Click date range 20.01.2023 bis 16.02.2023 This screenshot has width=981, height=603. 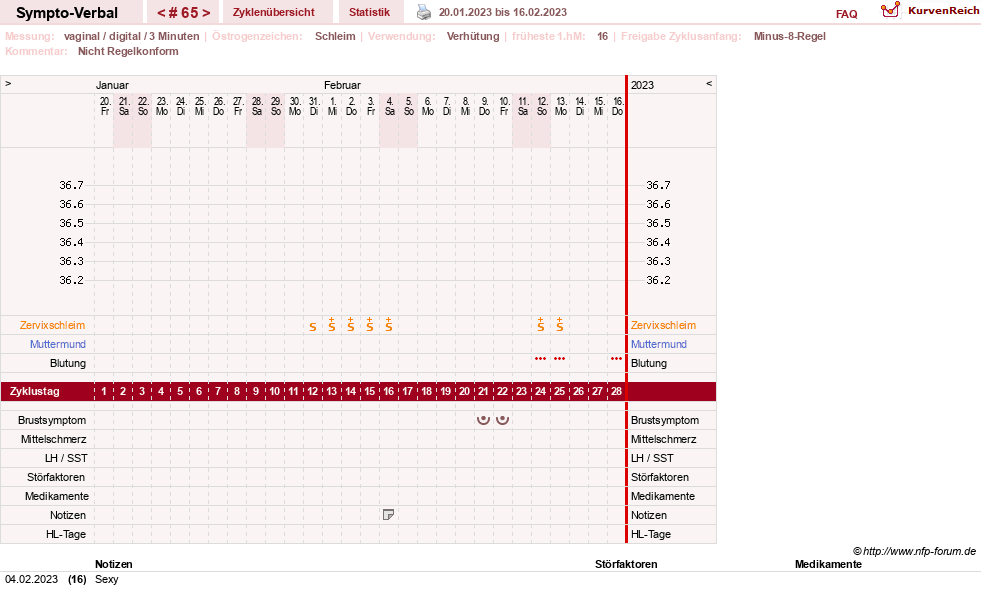(502, 12)
